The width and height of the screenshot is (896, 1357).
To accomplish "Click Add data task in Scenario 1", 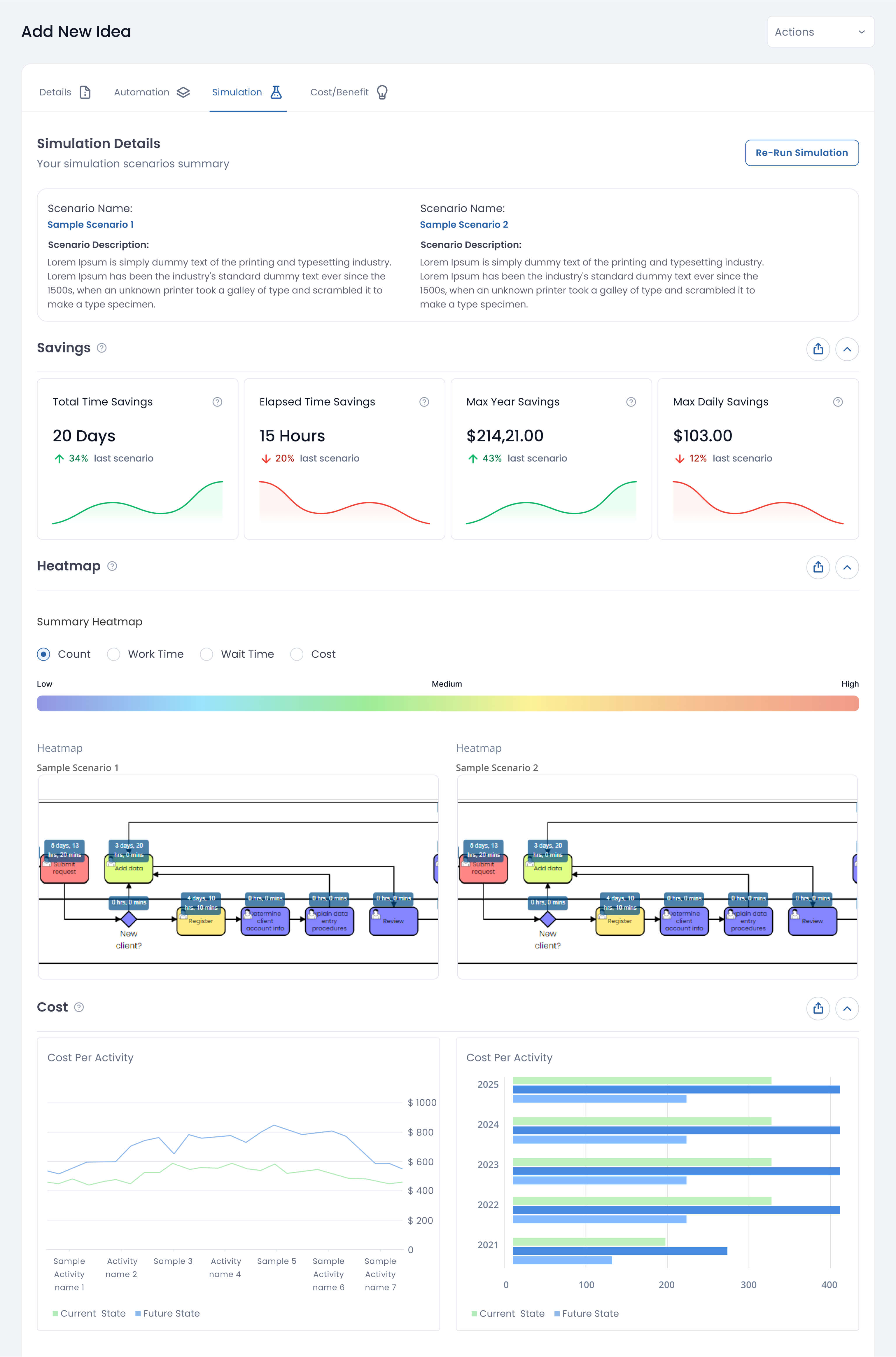I will point(129,869).
